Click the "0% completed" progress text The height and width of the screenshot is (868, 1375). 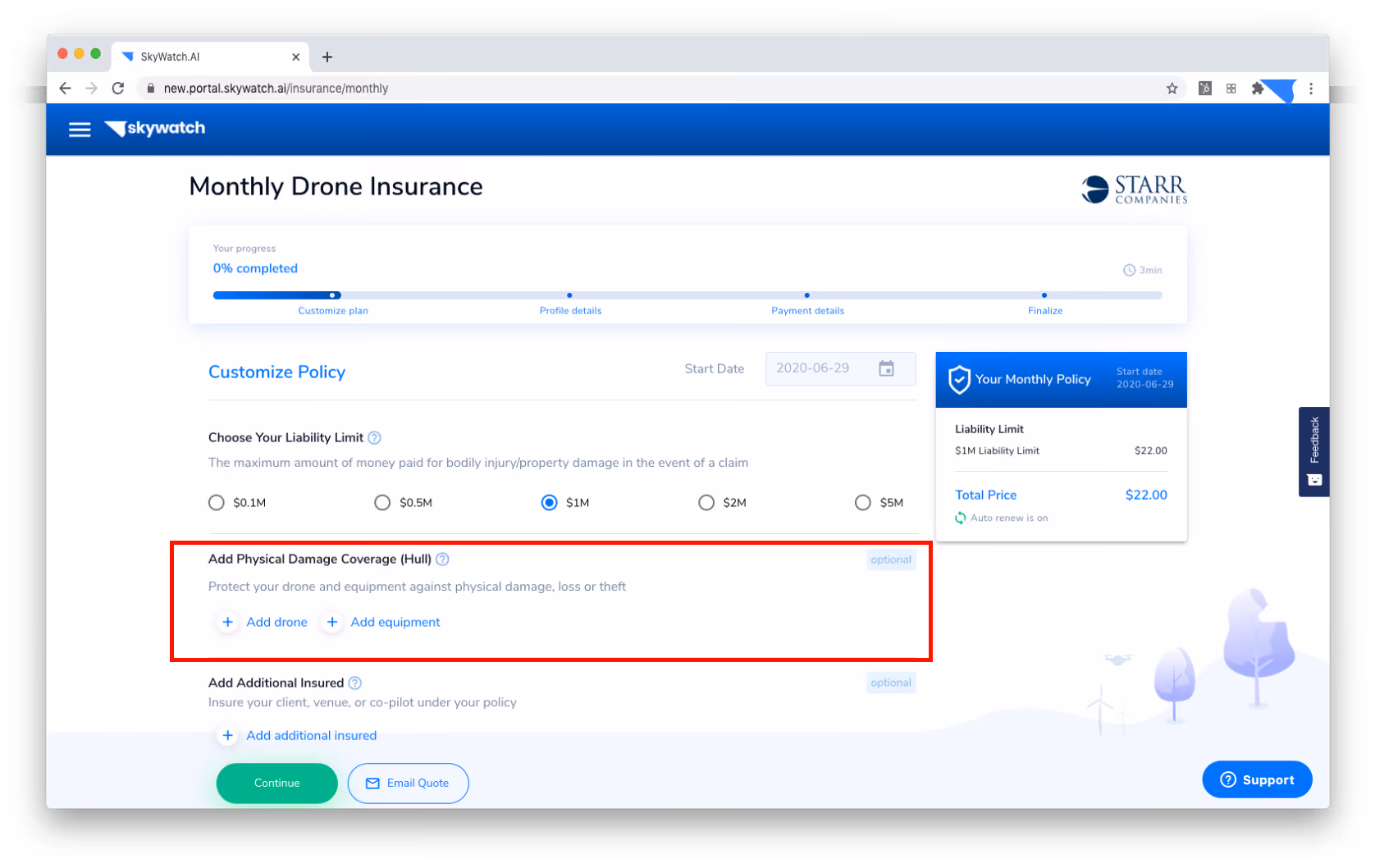coord(255,269)
